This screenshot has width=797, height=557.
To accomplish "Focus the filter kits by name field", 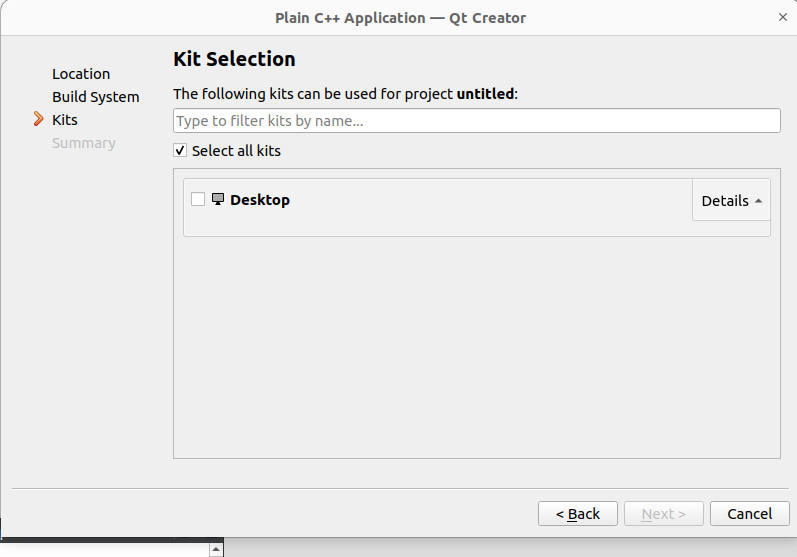I will 476,121.
